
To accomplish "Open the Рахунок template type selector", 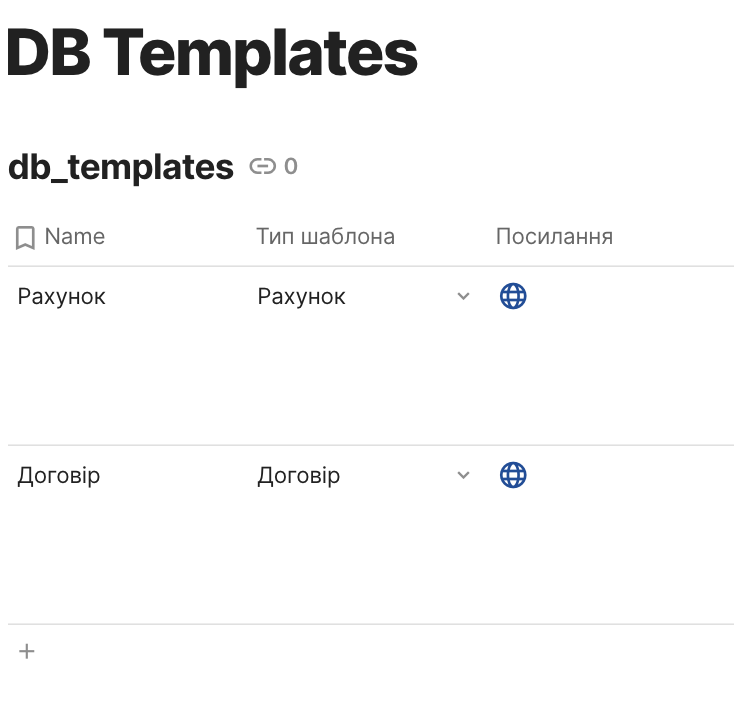I will [302, 296].
